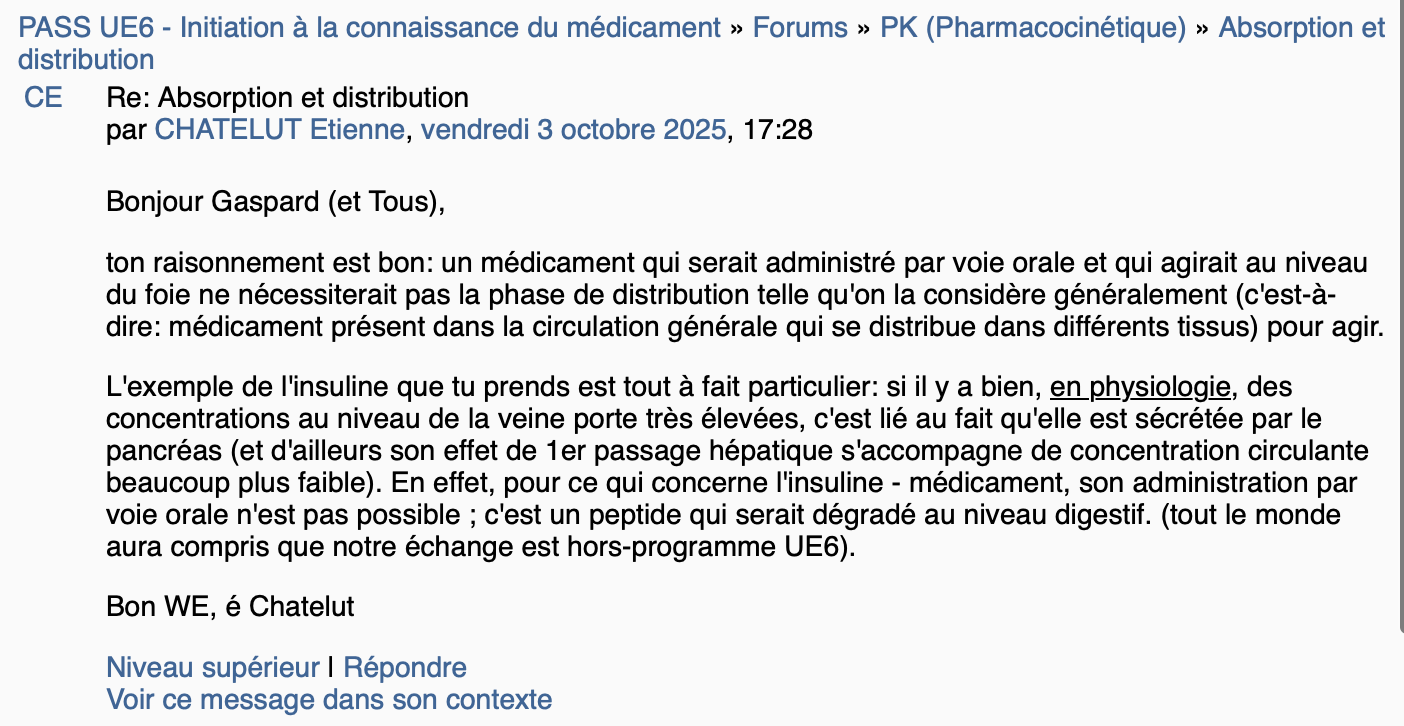Click the greeting line "Bonjour Gaspard (et Tous),"
Viewport: 1404px width, 726px height.
click(x=275, y=202)
